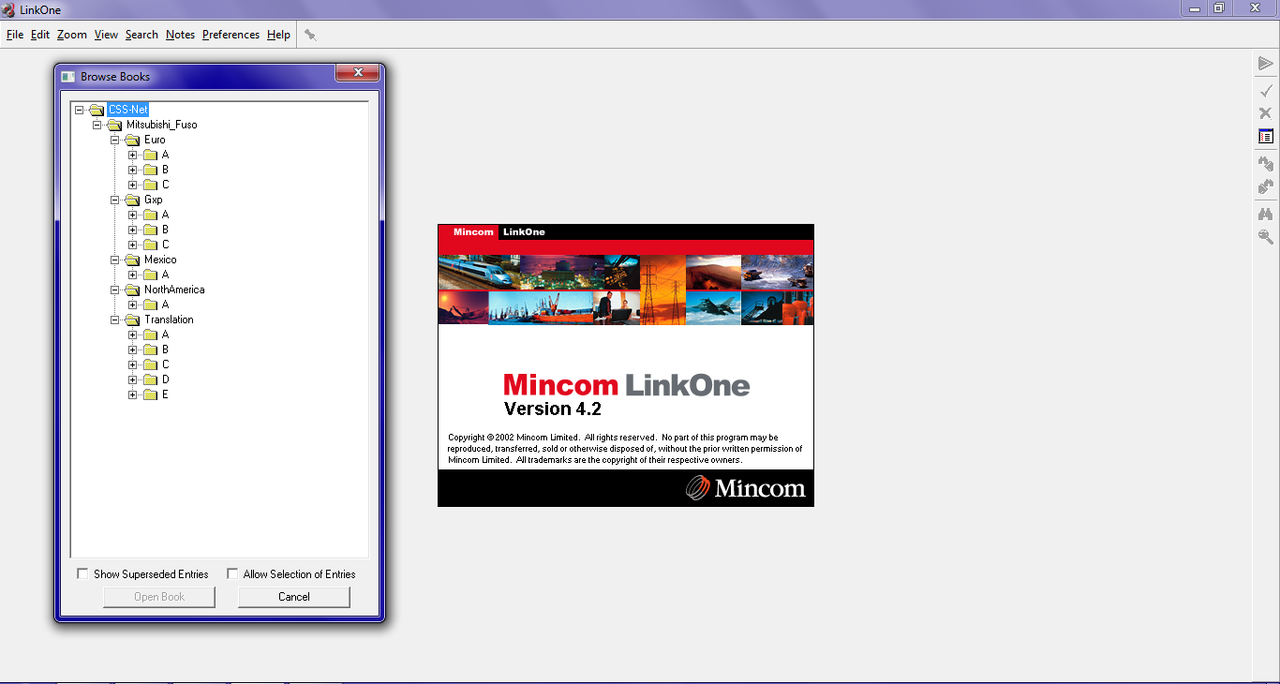Click the Gxp folder icon
This screenshot has height=684, width=1280.
(x=133, y=200)
